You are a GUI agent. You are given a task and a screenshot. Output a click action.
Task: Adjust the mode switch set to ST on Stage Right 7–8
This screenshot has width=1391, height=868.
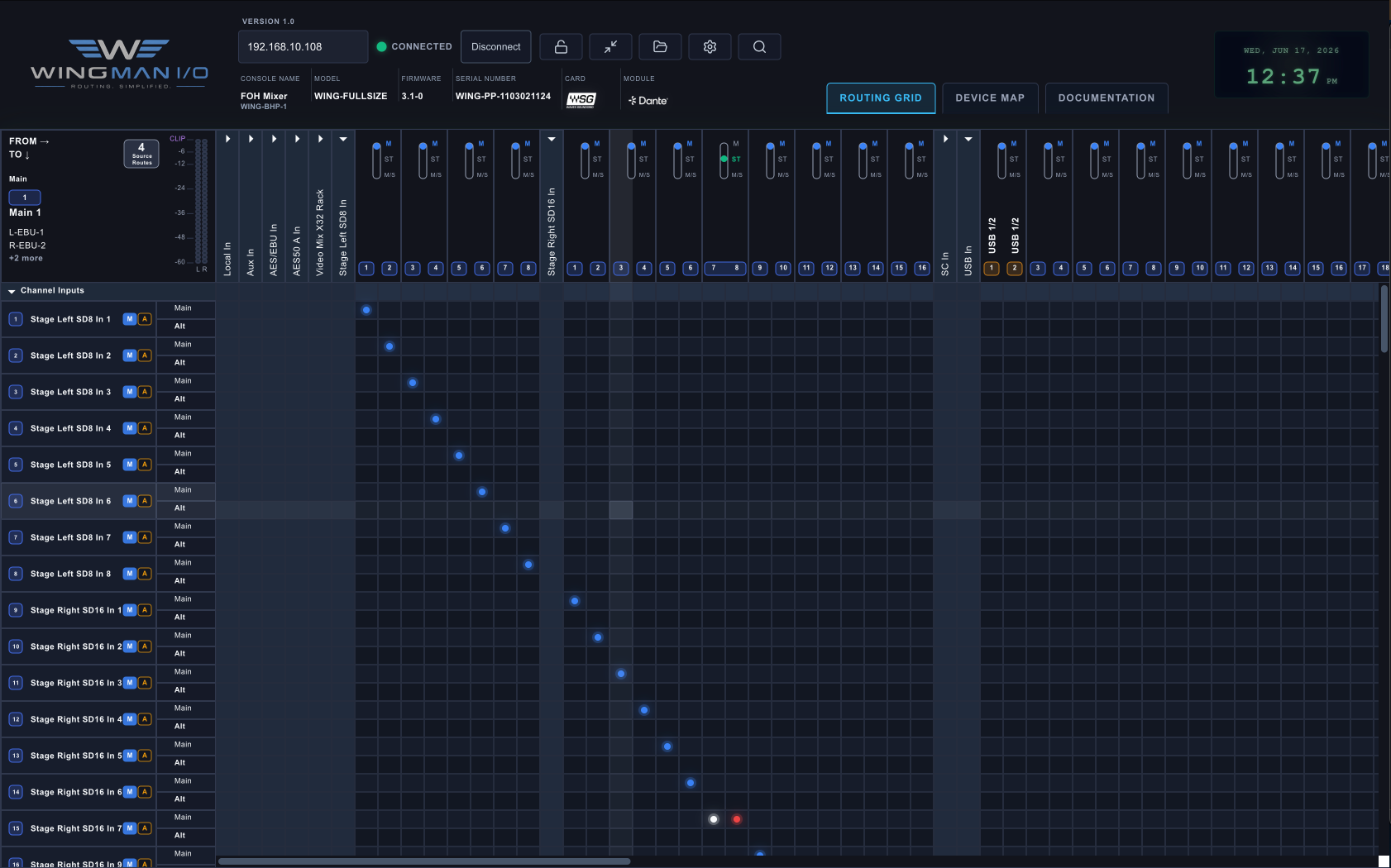(724, 160)
